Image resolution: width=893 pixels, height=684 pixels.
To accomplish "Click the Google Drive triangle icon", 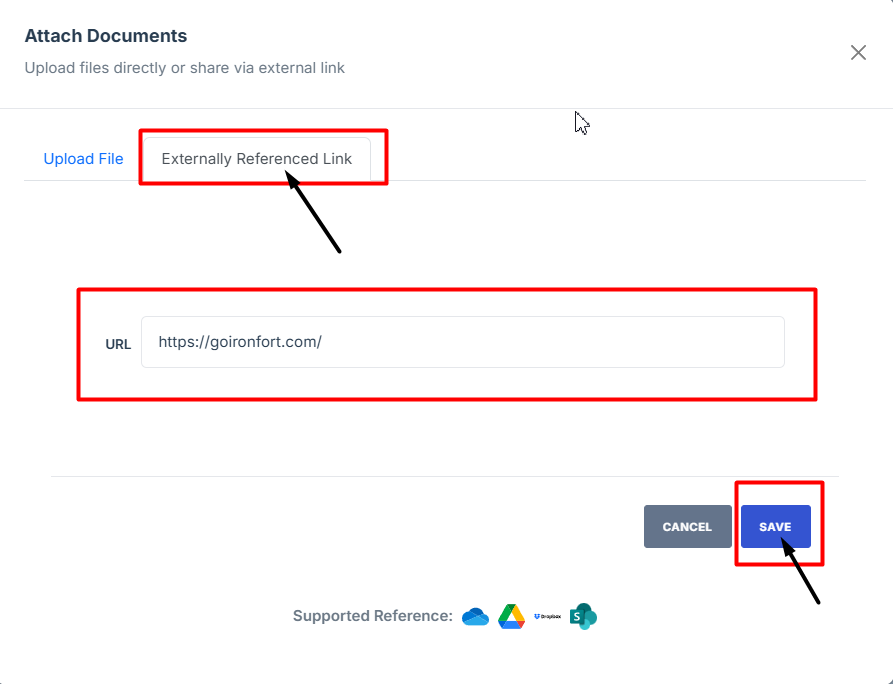I will click(512, 617).
